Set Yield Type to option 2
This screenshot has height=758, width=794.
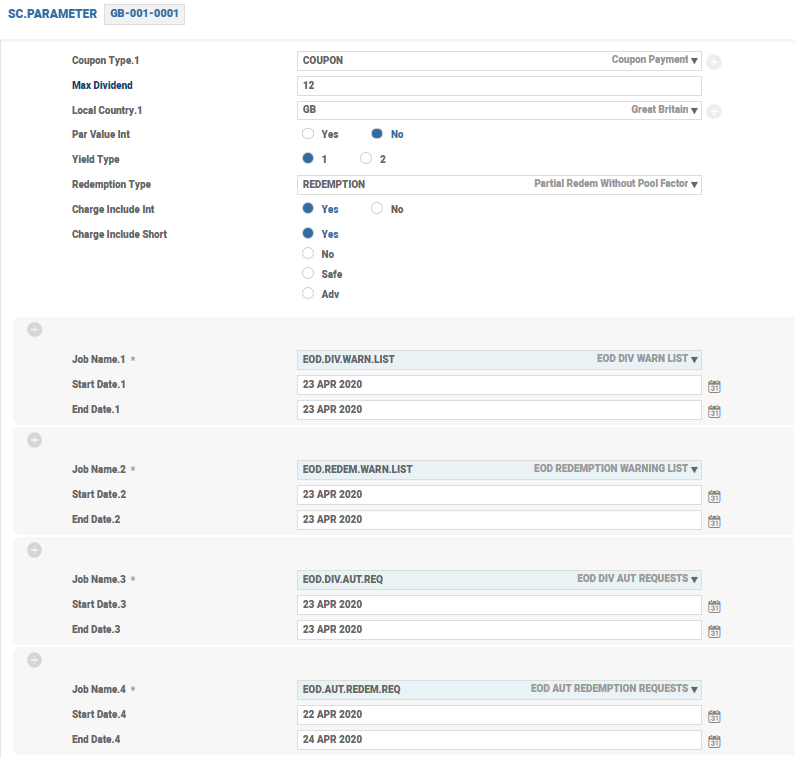pos(366,159)
